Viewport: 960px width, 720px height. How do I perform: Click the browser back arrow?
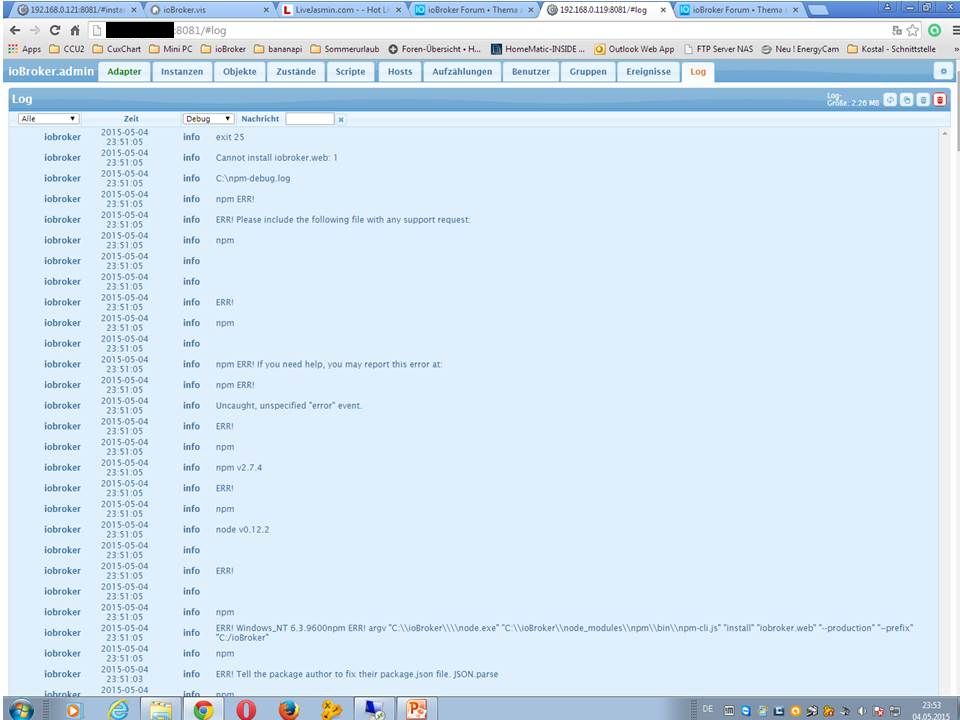pyautogui.click(x=15, y=30)
